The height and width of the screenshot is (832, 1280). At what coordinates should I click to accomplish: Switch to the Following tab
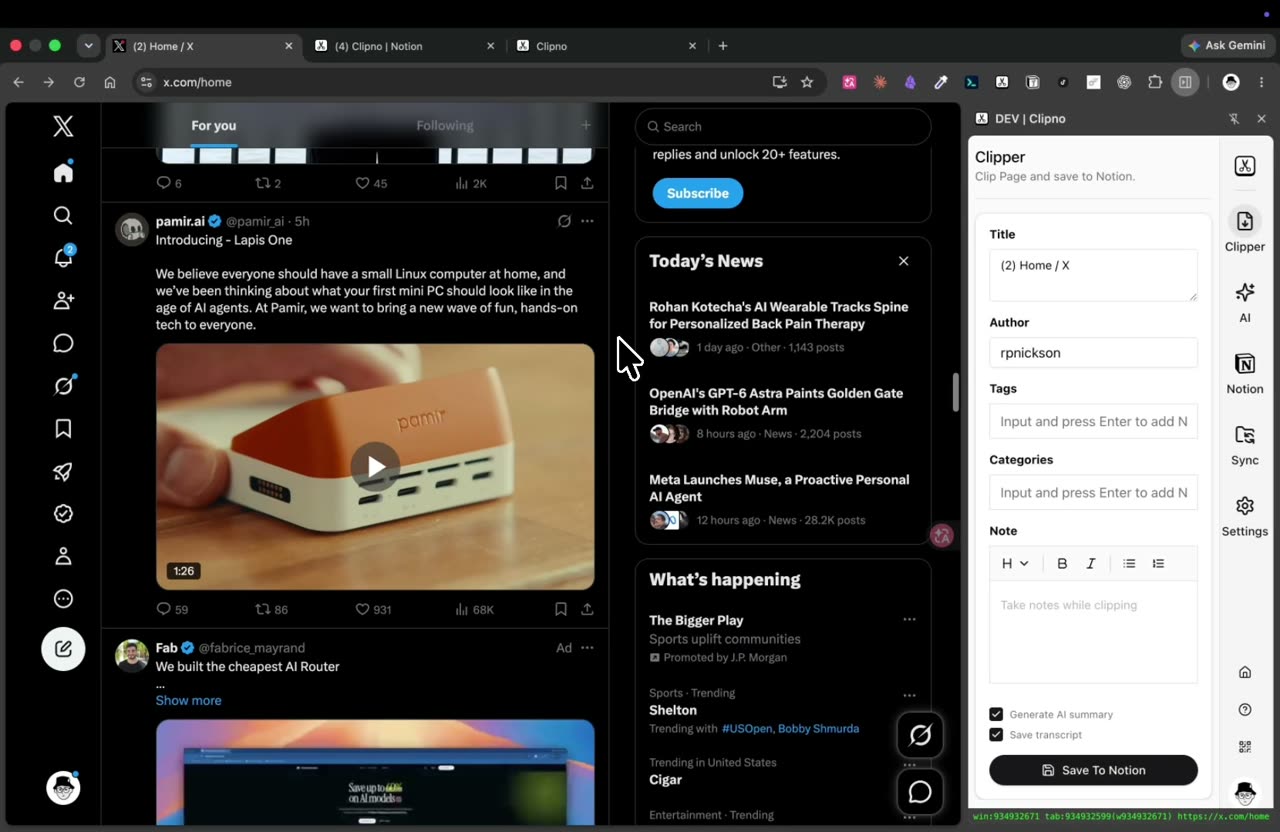coord(445,126)
